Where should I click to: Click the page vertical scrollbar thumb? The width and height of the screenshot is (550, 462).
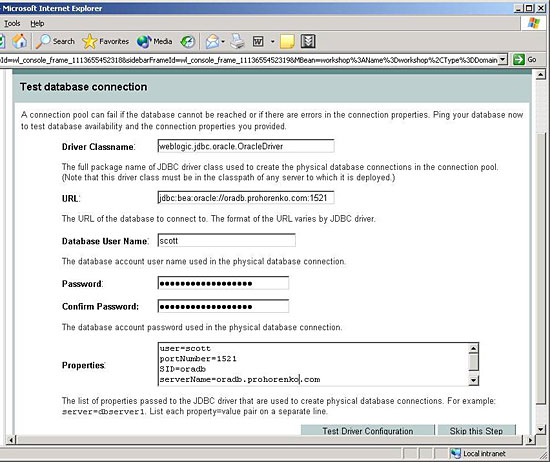pyautogui.click(x=541, y=268)
